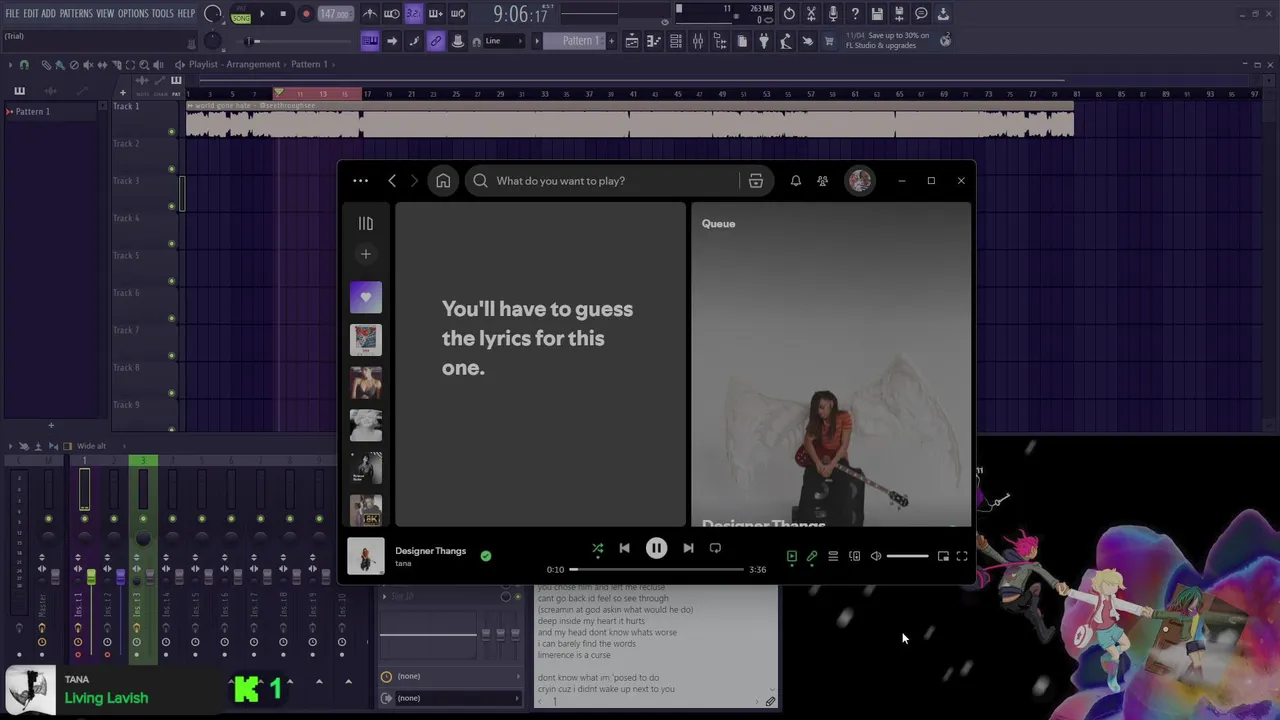Screen dimensions: 1280x720
Task: Open the OPTIONS menu in FL Studio
Action: [x=133, y=14]
